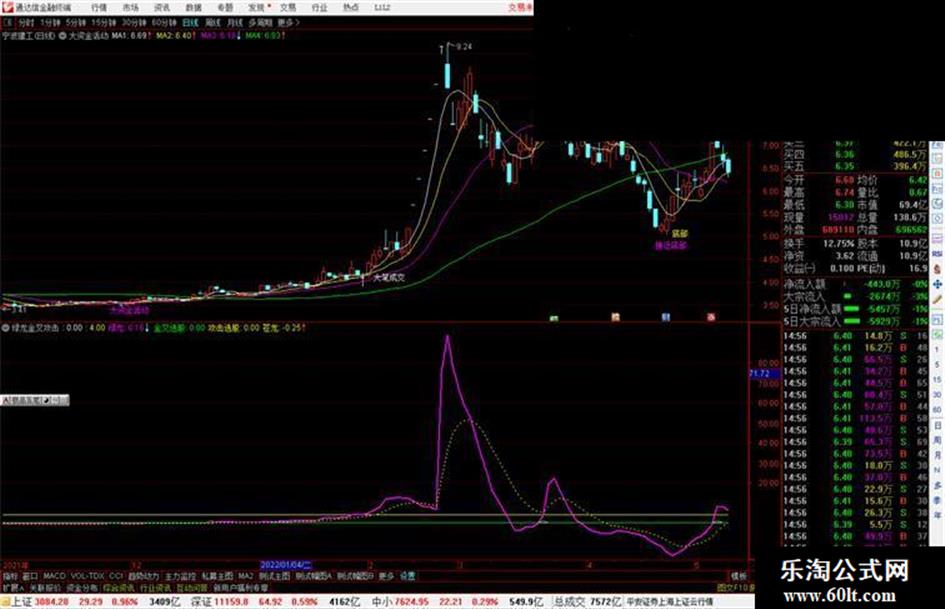This screenshot has height=609, width=945.
Task: Select the 月线 period tab
Action: coord(235,22)
